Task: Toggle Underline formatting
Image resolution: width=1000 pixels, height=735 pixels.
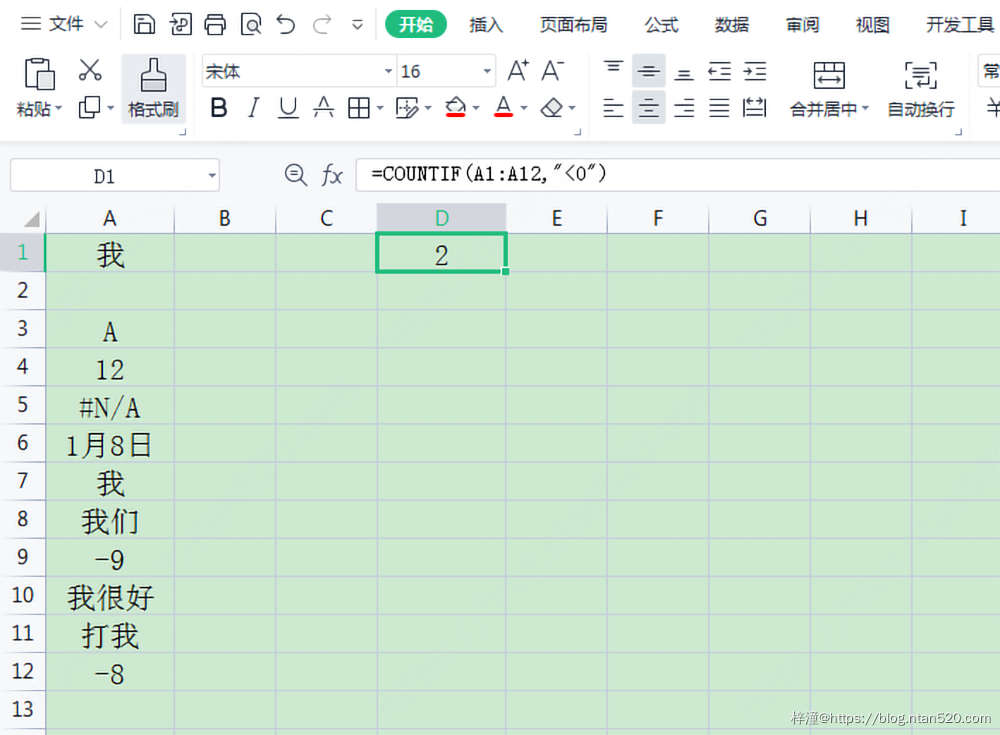Action: coord(288,107)
